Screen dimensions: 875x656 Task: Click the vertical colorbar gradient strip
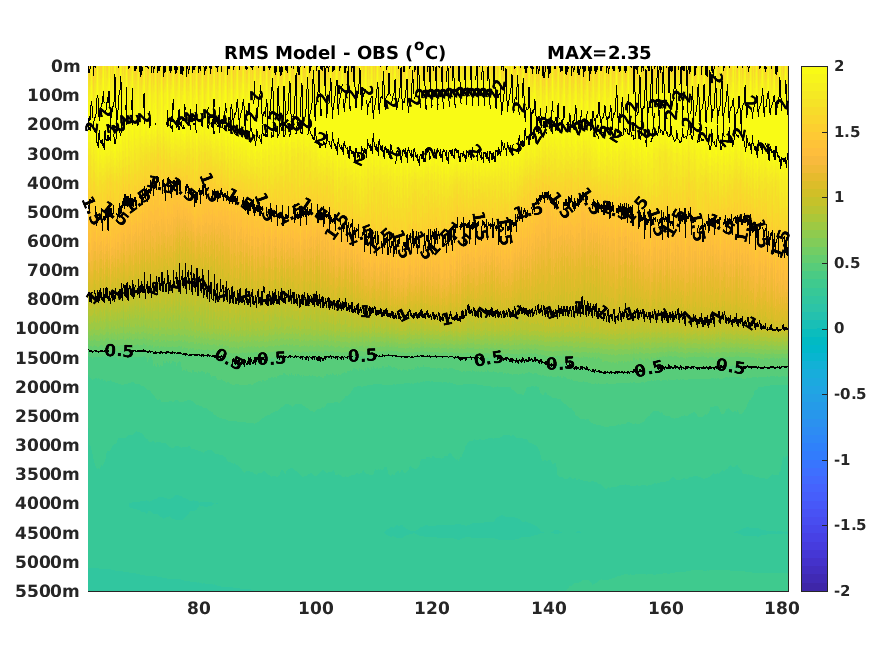(x=814, y=329)
